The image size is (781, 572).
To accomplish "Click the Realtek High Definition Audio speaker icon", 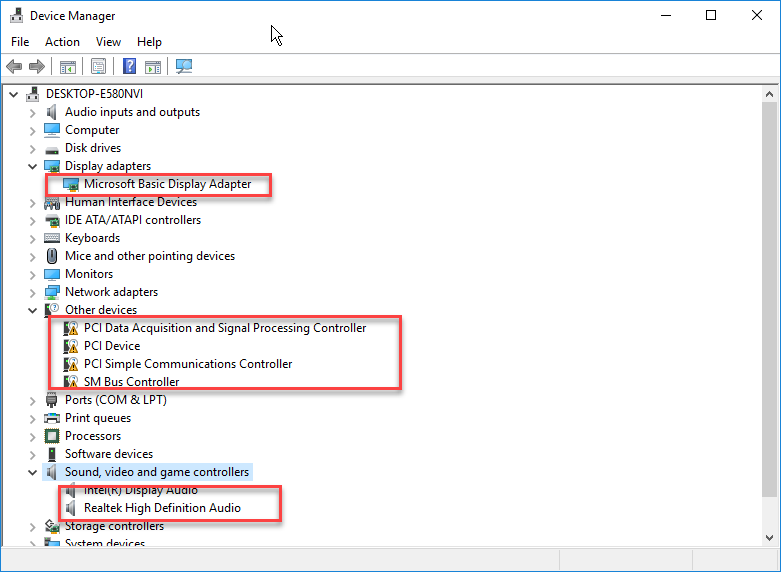I will pyautogui.click(x=71, y=508).
